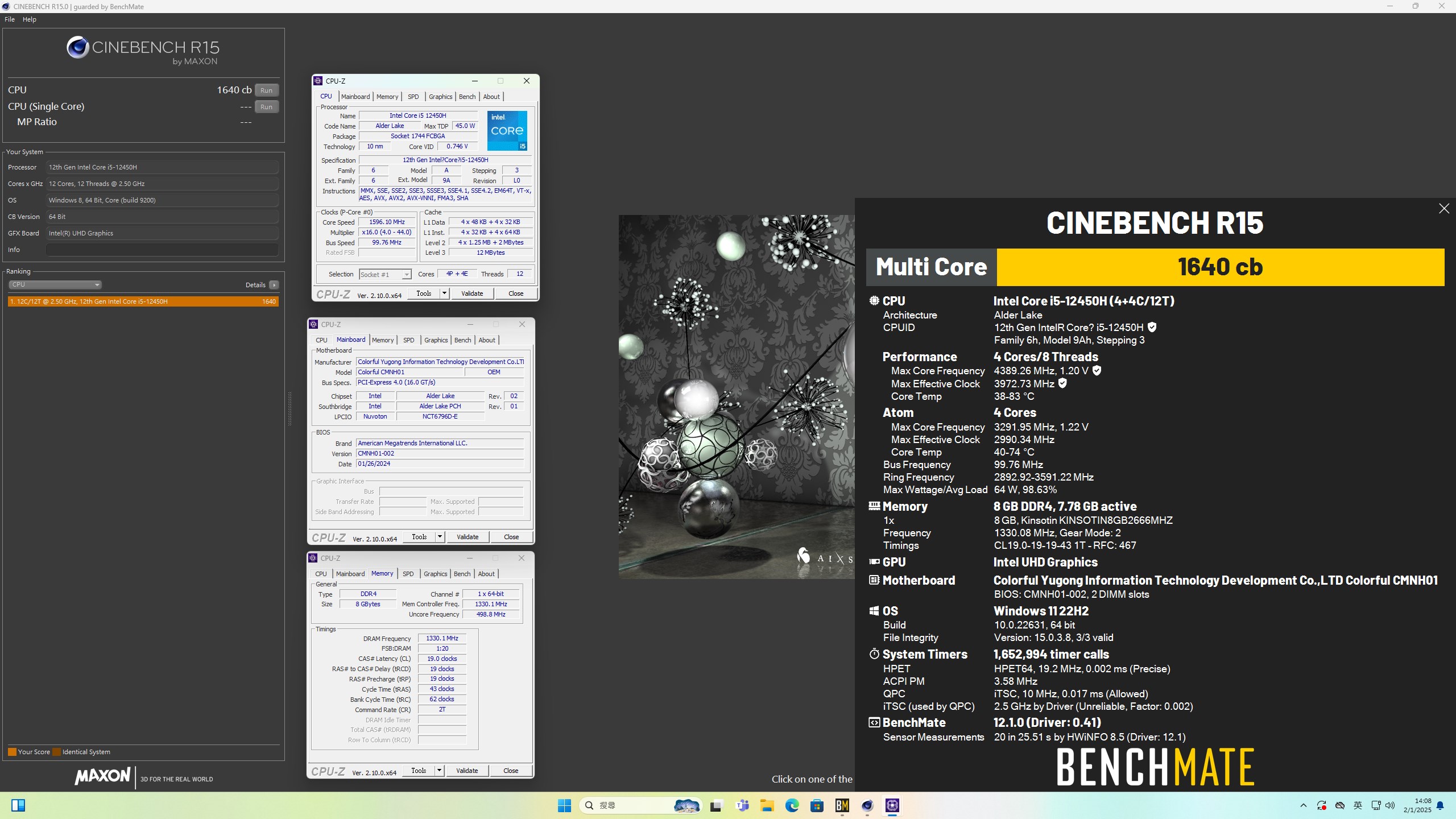Click the BenchMate code icon in panel
This screenshot has height=819, width=1456.
click(875, 722)
